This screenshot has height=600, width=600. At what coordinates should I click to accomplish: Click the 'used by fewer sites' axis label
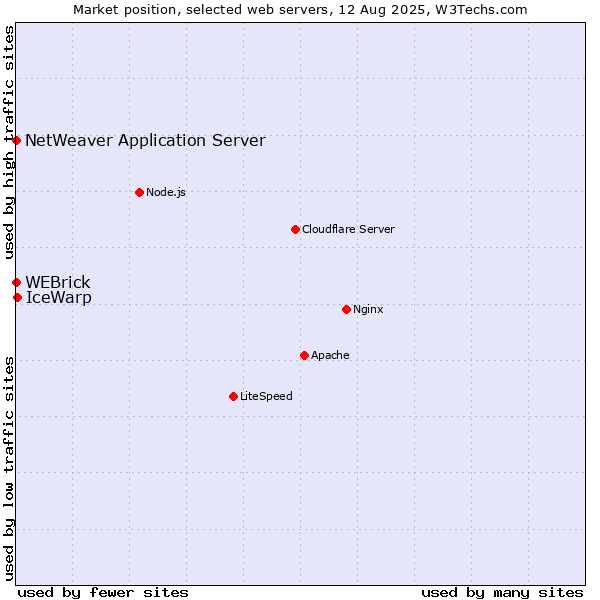click(x=103, y=593)
